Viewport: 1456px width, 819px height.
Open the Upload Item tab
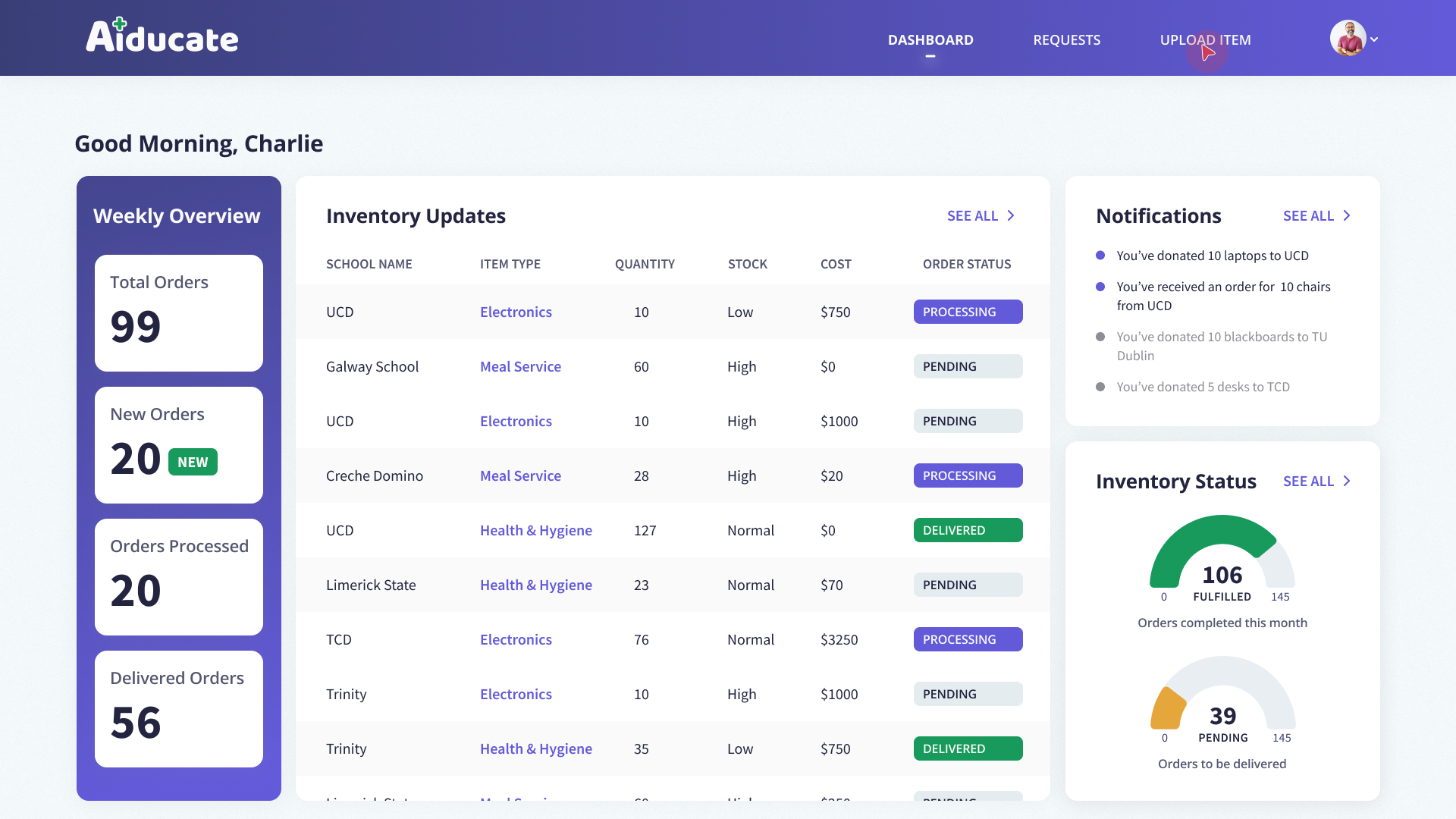click(1205, 39)
